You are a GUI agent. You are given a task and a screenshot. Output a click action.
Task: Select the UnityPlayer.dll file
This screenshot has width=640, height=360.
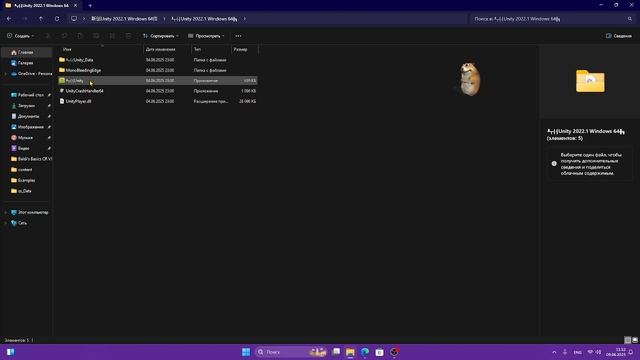pyautogui.click(x=157, y=101)
